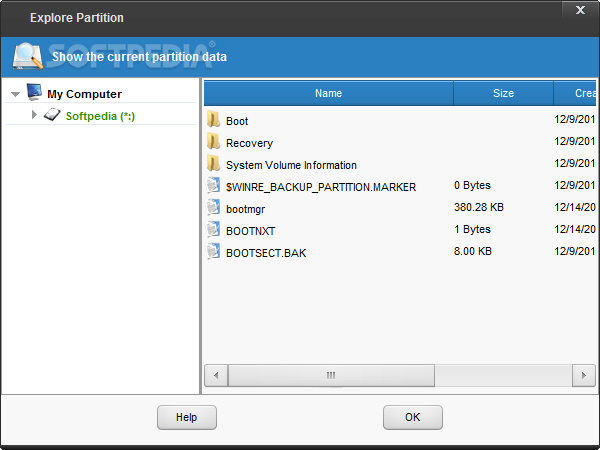The width and height of the screenshot is (600, 450).
Task: Collapse the My Computer tree node
Action: pos(15,94)
